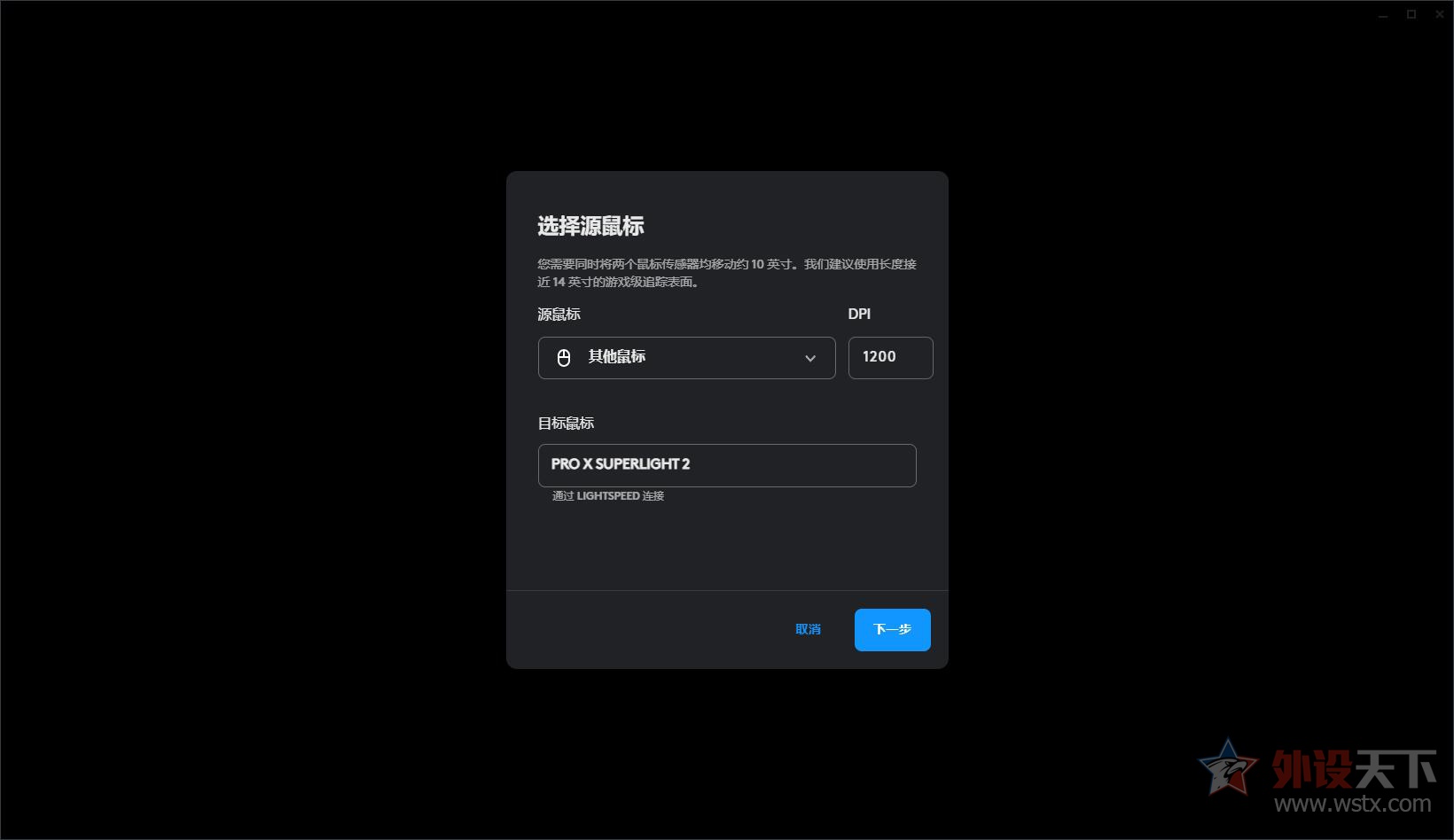Open the source mouse dropdown showing 其他鼠标
1454x840 pixels.
point(686,358)
